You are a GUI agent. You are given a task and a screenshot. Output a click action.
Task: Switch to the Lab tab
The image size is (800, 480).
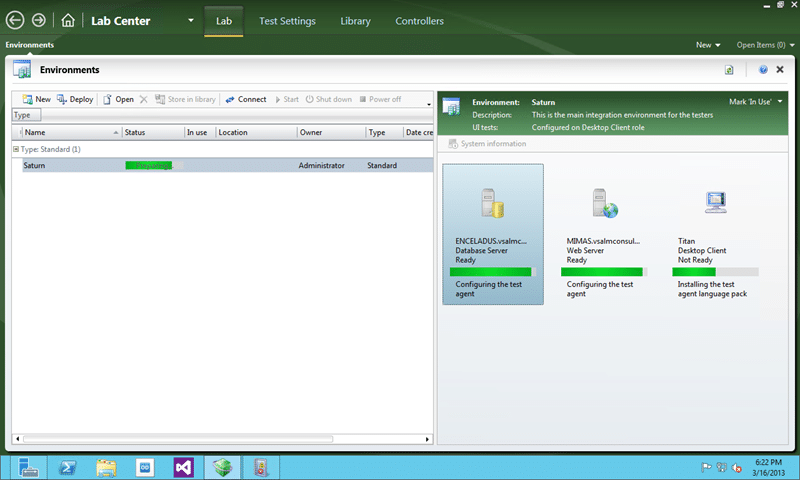tap(223, 21)
